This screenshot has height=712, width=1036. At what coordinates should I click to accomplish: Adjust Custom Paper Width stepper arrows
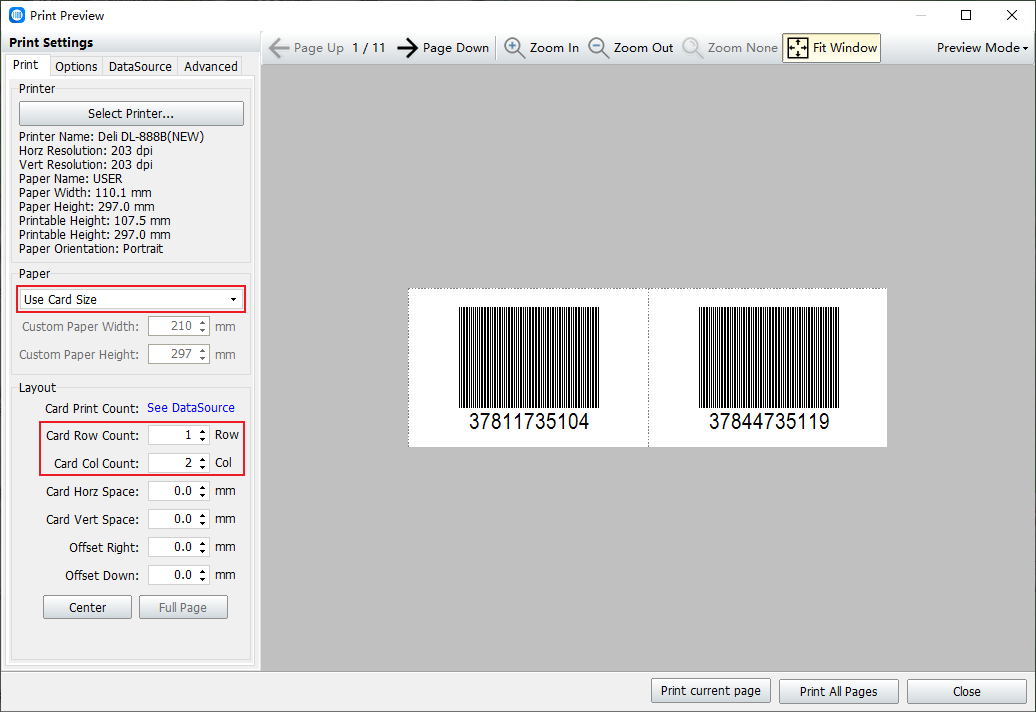(x=203, y=326)
